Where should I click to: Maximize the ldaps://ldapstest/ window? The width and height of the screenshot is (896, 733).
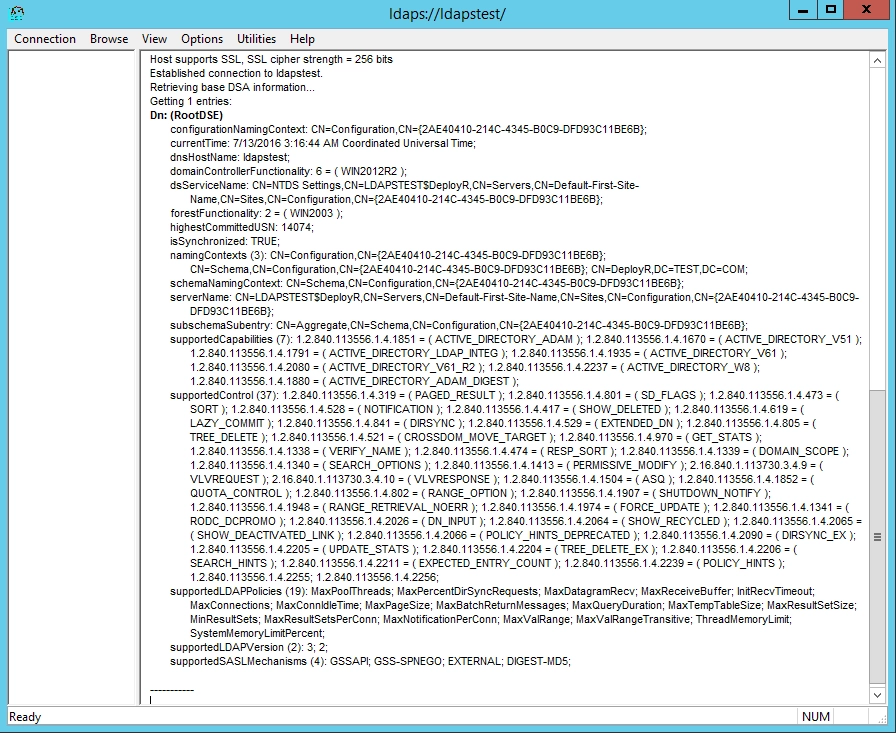click(830, 10)
